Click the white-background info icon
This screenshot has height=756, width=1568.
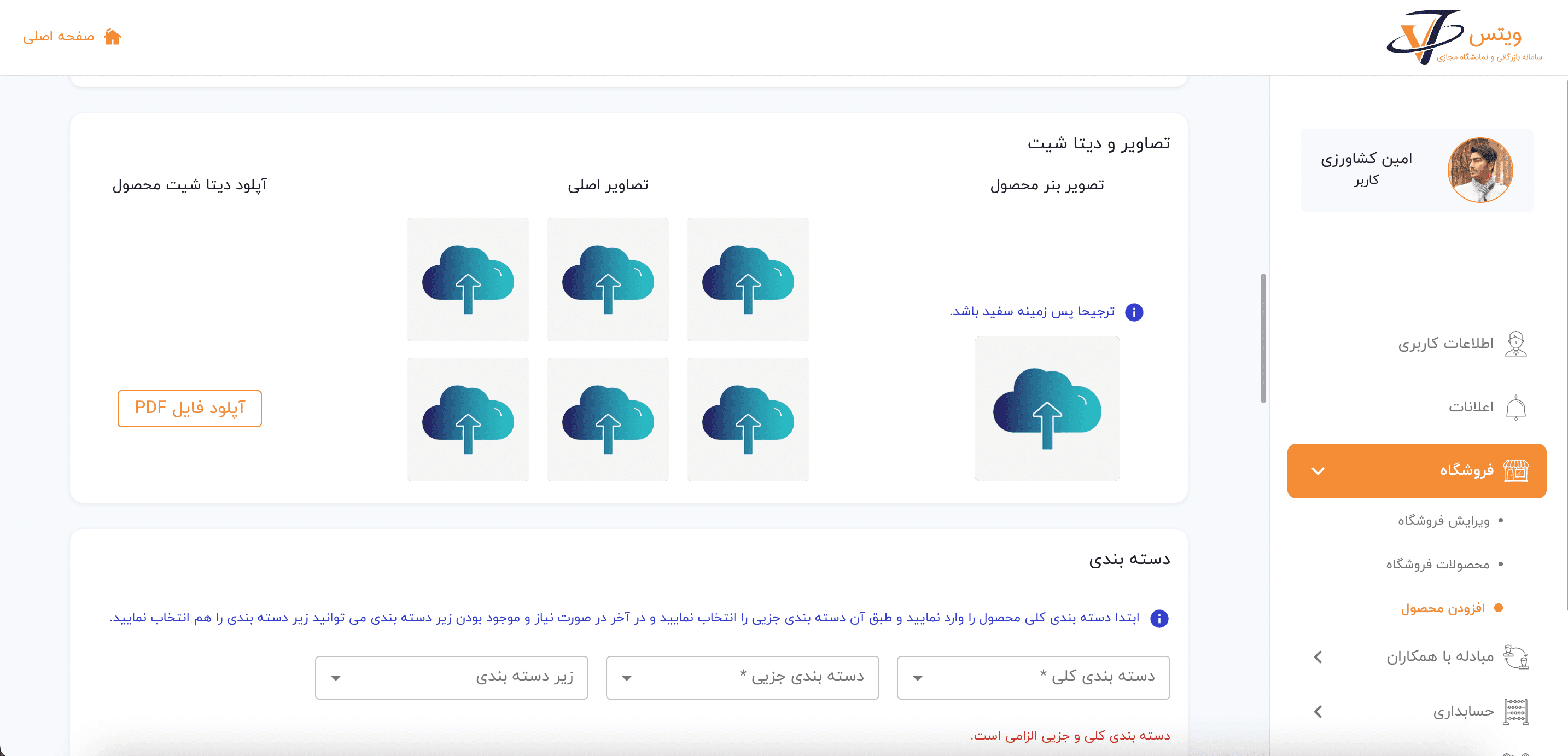coord(1134,312)
